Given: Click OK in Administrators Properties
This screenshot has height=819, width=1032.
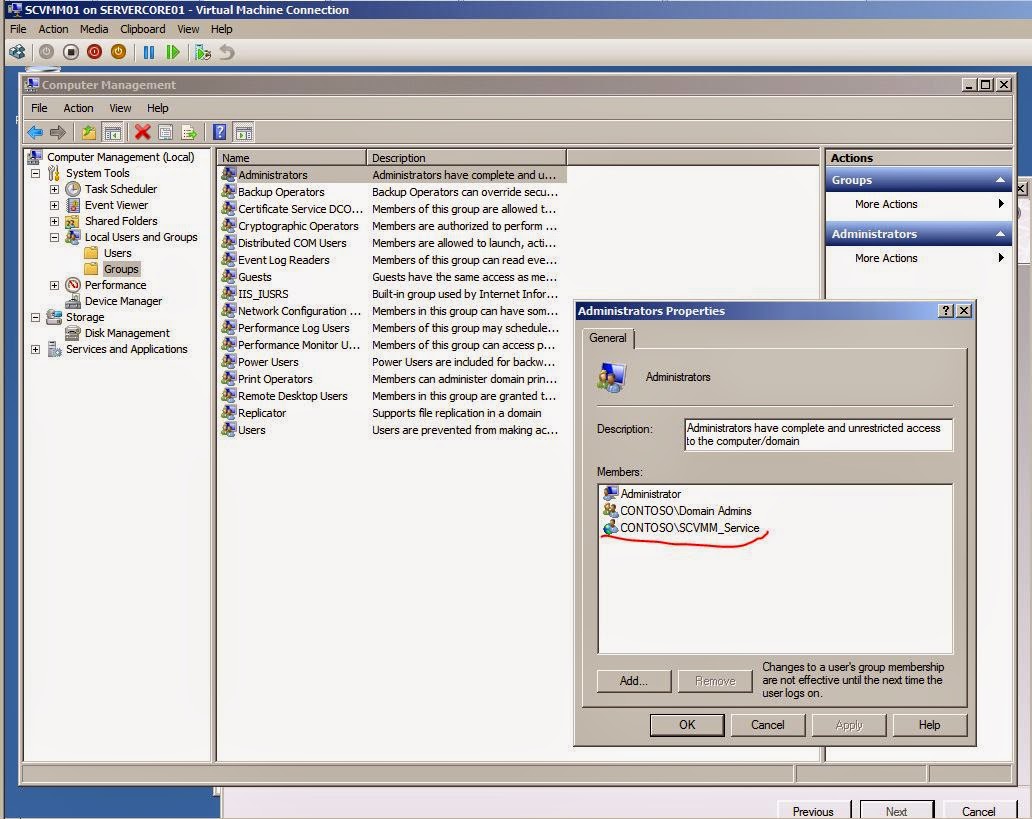Looking at the screenshot, I should pos(687,725).
